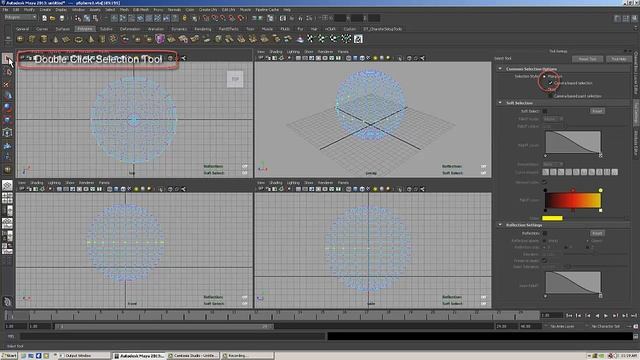Image resolution: width=640 pixels, height=360 pixels.
Task: Click the Falloff color gradient ramp
Action: coord(573,200)
